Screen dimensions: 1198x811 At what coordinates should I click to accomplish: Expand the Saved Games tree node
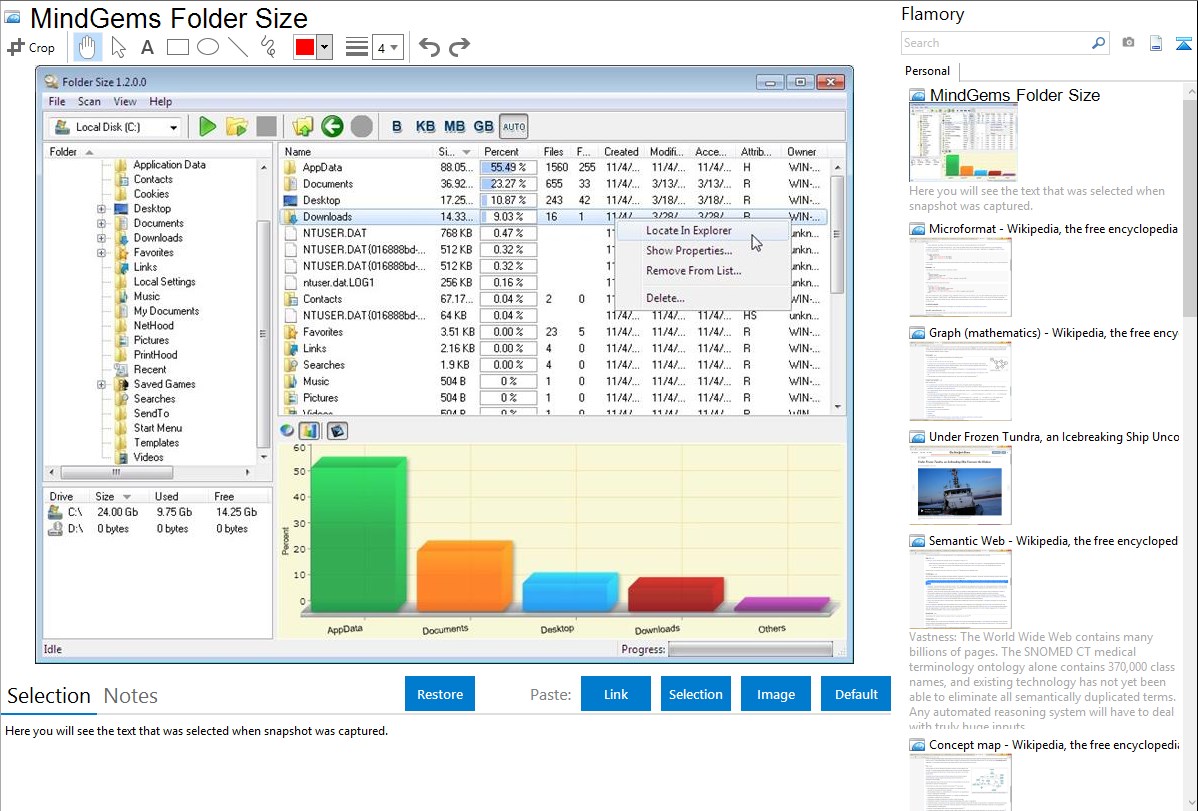click(x=101, y=384)
